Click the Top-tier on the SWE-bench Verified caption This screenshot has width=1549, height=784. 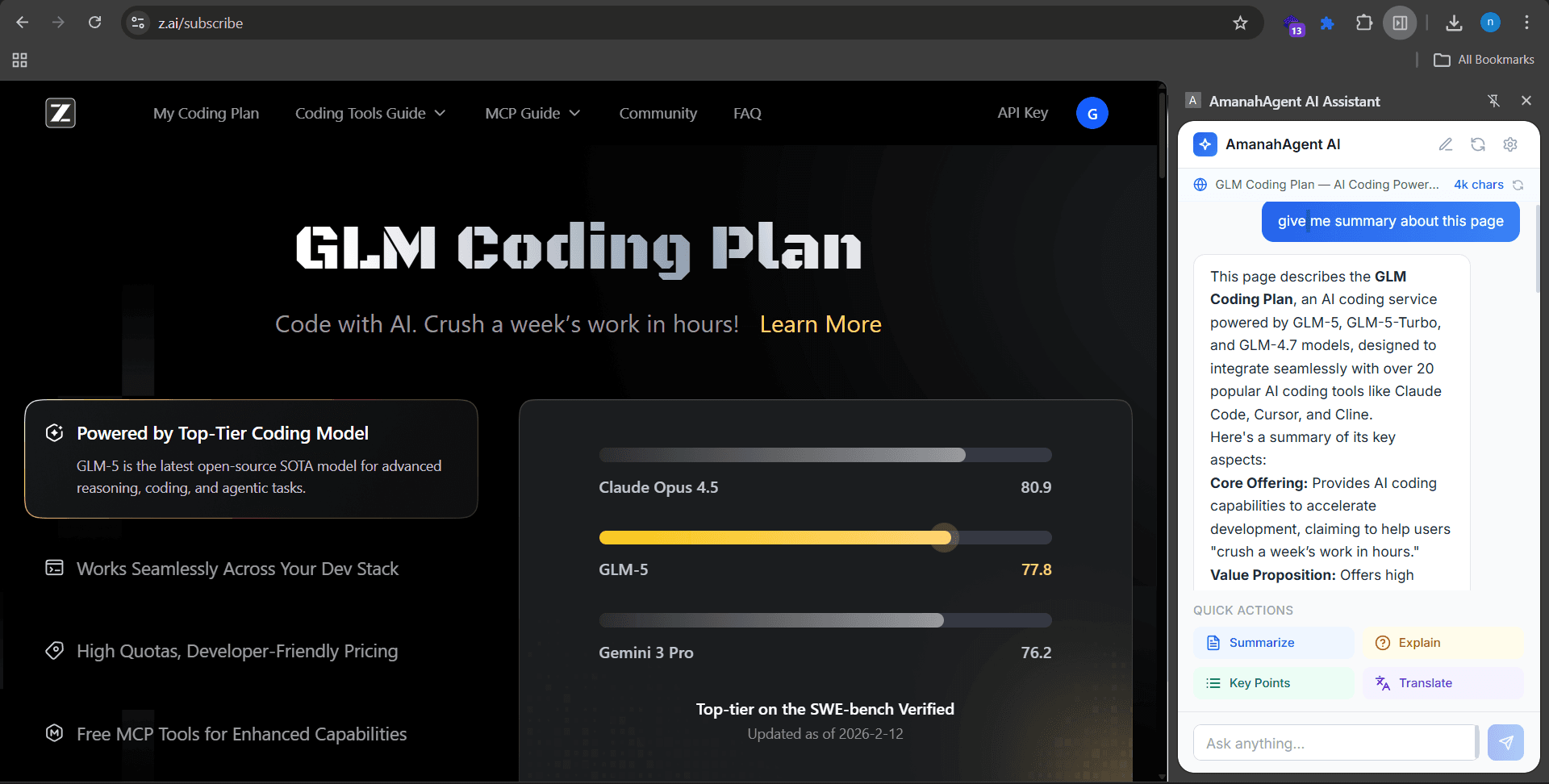pos(825,709)
